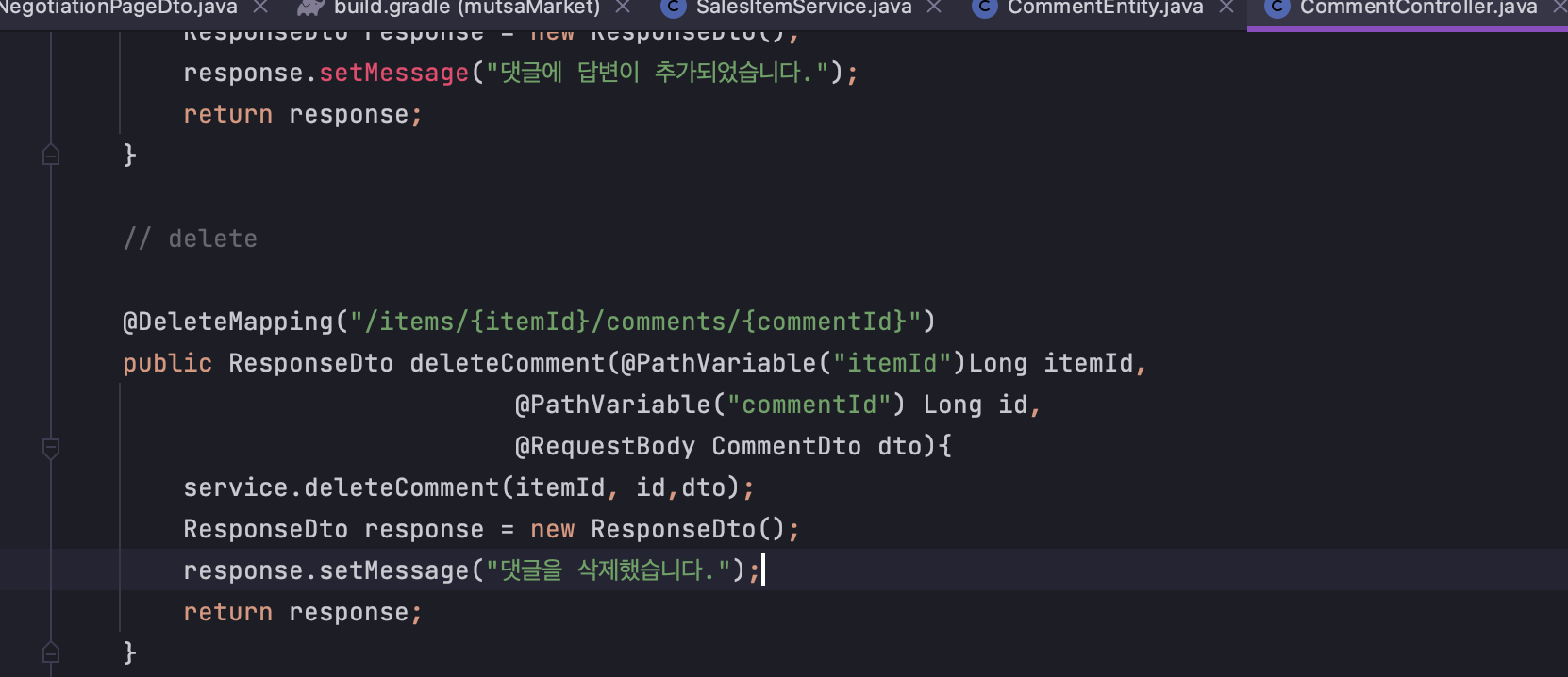Switch to the NegotiationPageDto.java tab
This screenshot has width=1568, height=677.
[x=118, y=8]
